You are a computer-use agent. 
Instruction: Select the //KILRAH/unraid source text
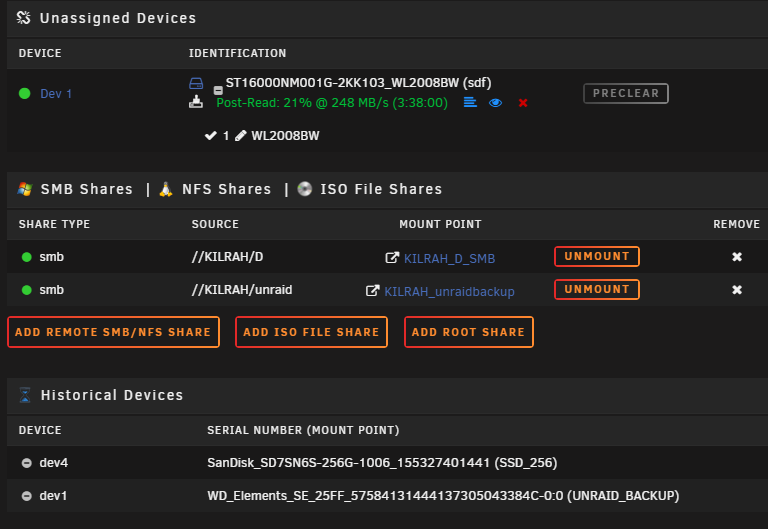tap(242, 290)
